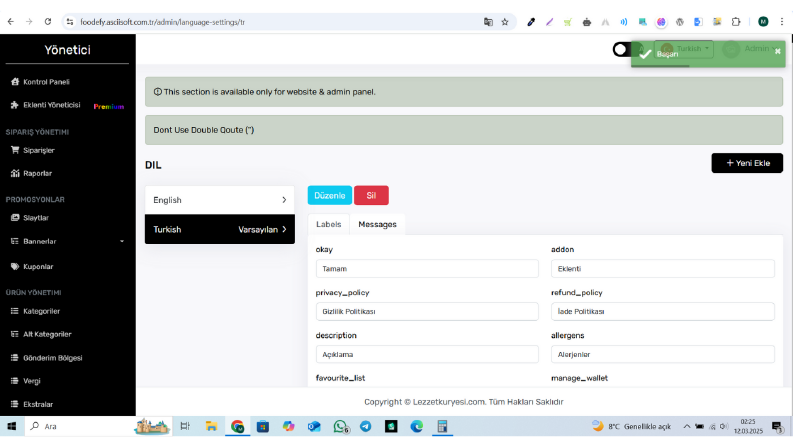Image resolution: width=793 pixels, height=446 pixels.
Task: Open Outlook from taskbar
Action: [x=314, y=426]
